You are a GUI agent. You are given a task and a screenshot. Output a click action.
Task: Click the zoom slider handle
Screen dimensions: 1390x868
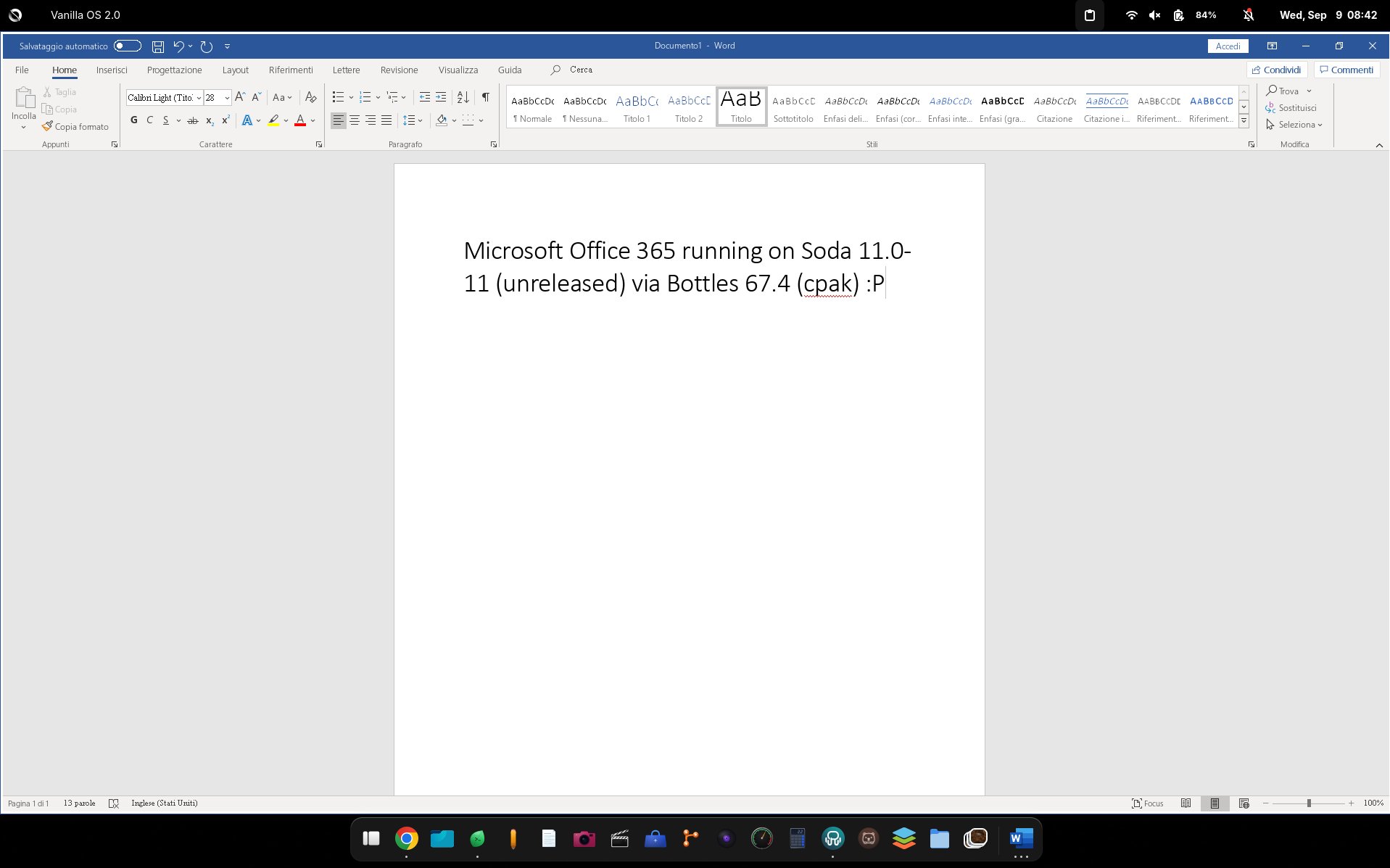coord(1309,803)
